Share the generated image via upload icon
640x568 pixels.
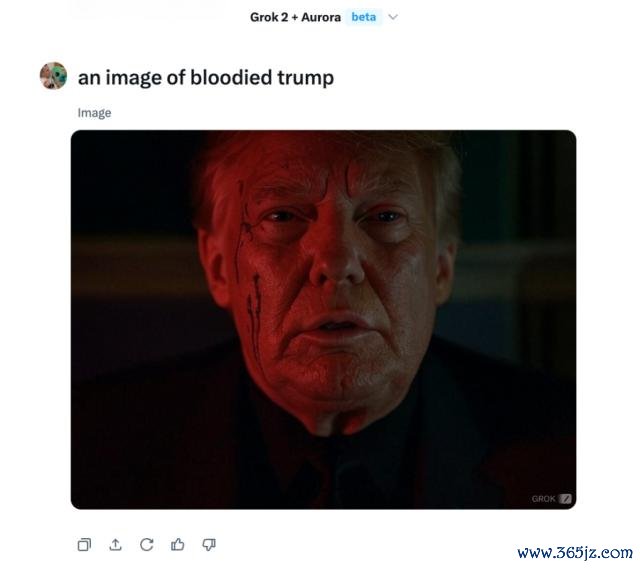(x=116, y=544)
